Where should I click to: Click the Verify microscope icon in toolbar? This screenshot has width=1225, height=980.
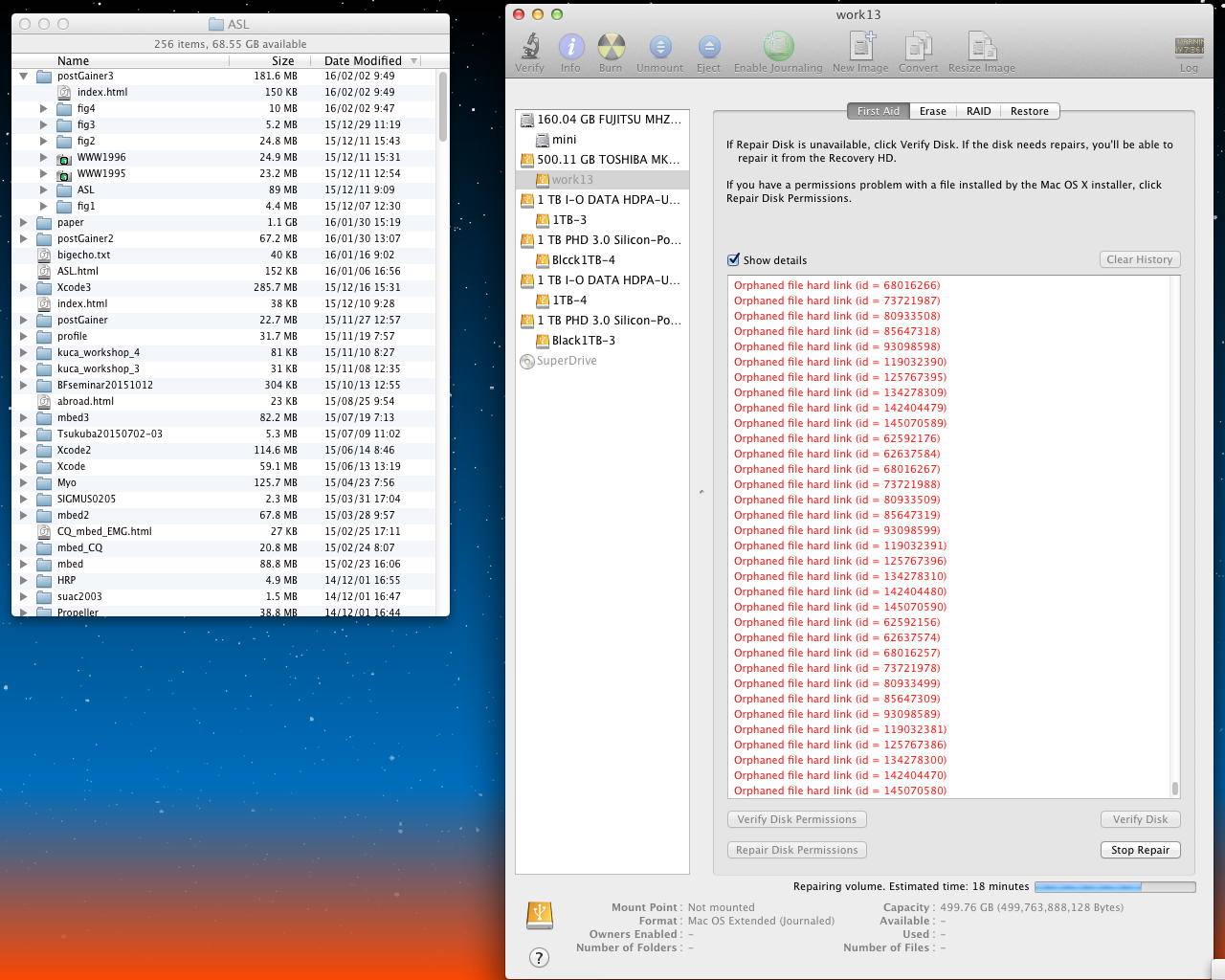tap(529, 47)
